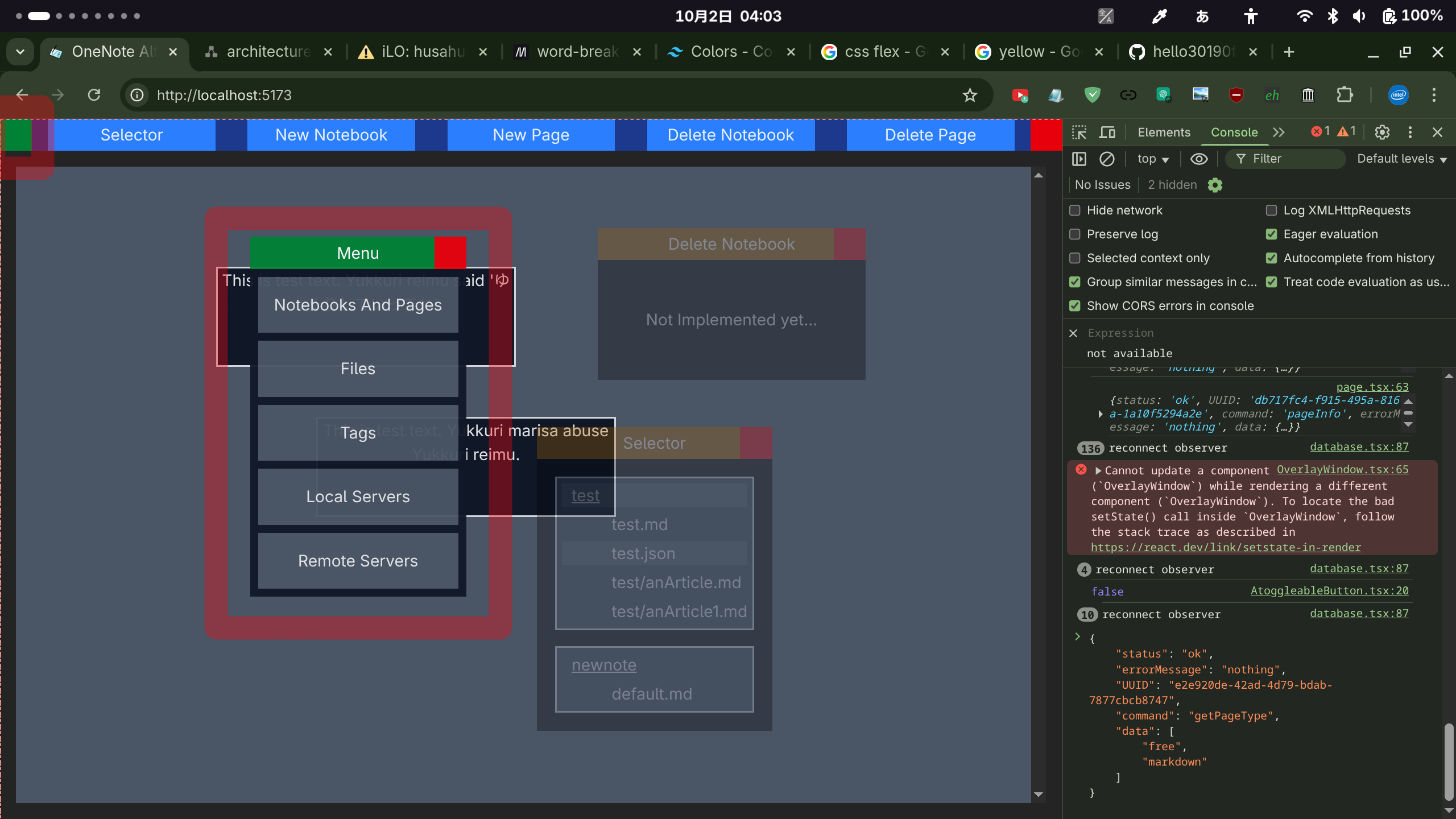Screen dimensions: 1456x819
Task: Open the browser Extensions puzzle icon
Action: (1345, 95)
